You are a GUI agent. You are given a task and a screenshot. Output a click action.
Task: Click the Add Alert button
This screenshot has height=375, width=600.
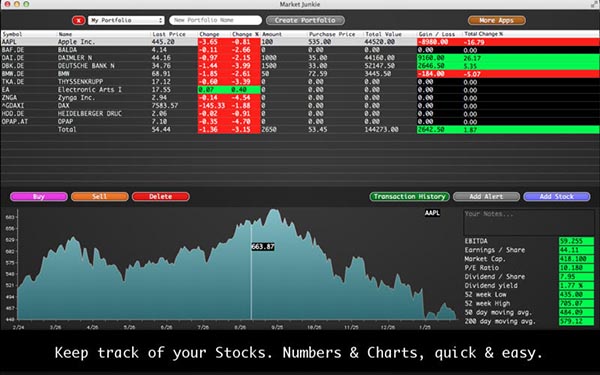[486, 197]
